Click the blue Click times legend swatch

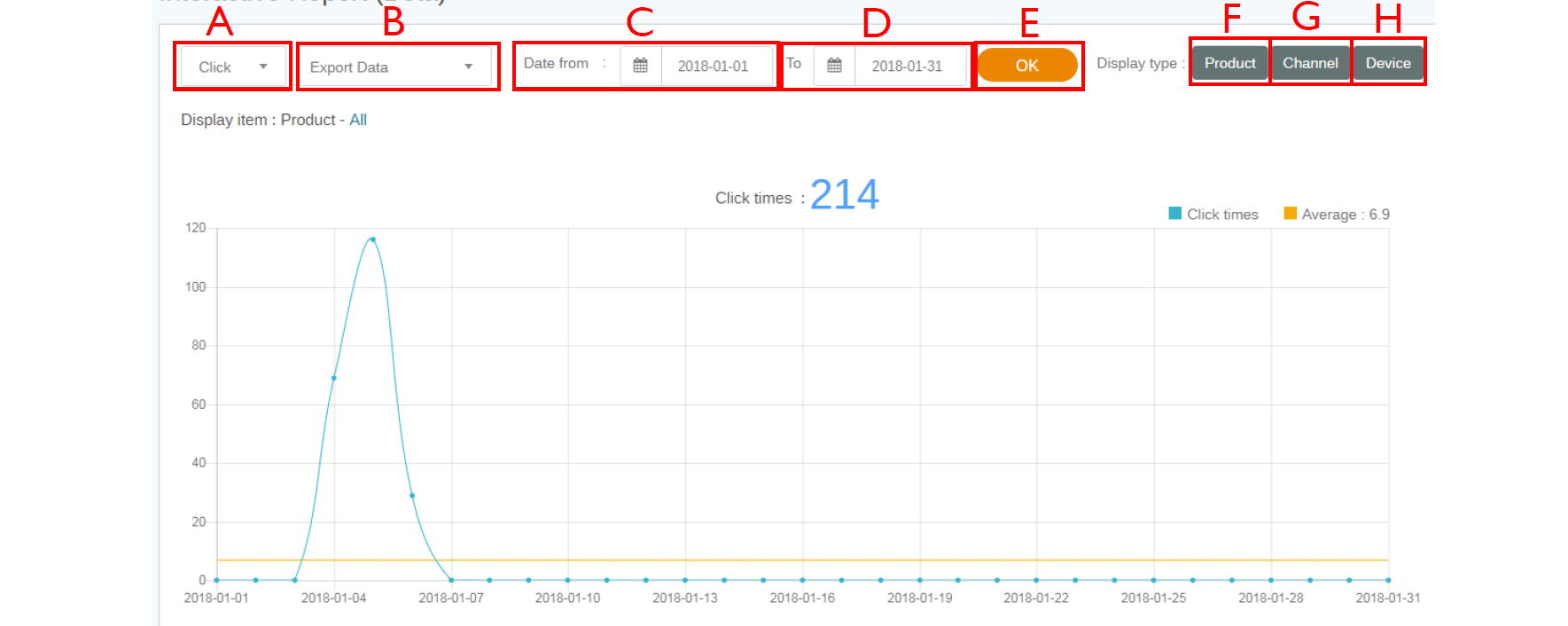1175,214
